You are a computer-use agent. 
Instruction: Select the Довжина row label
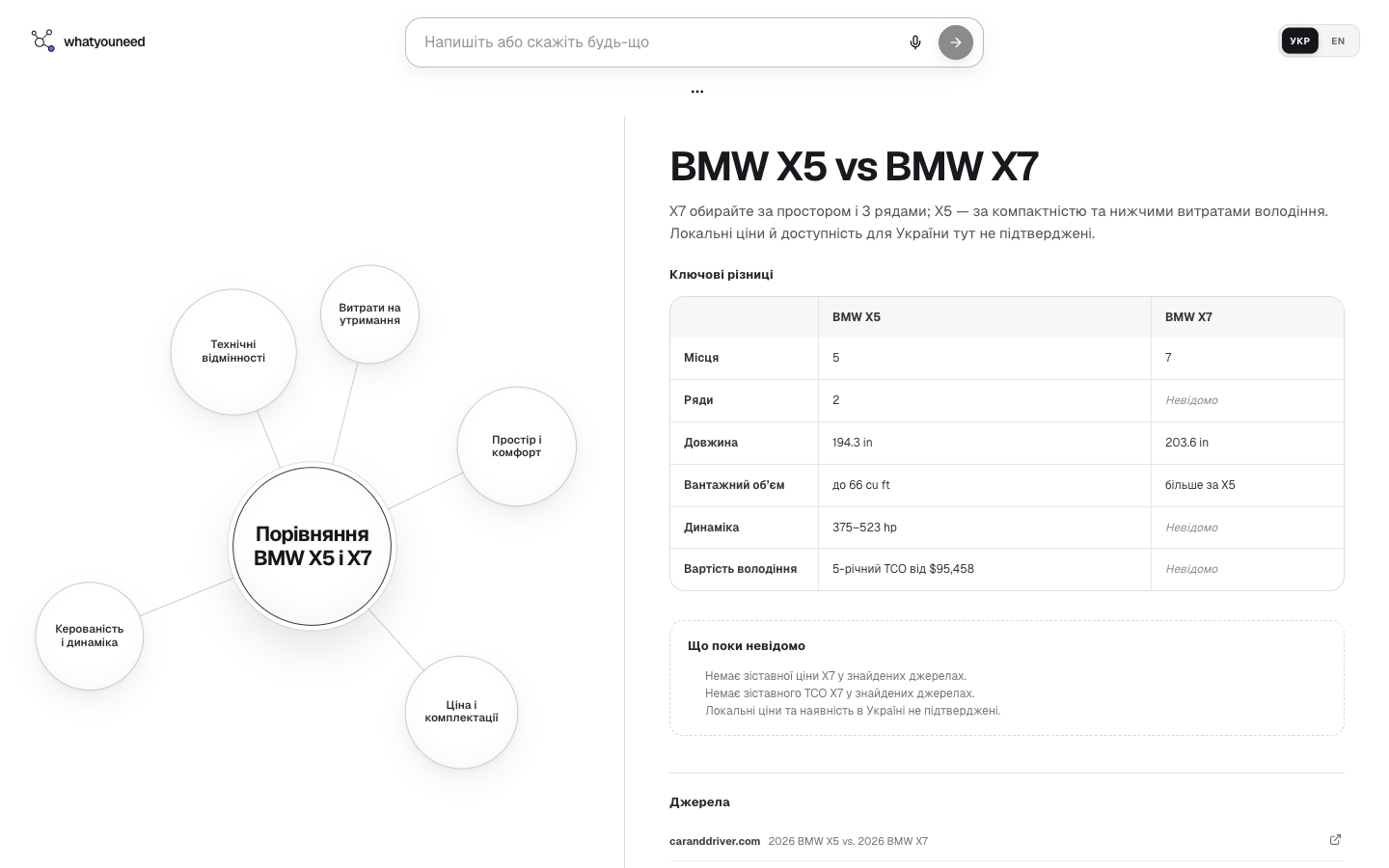[x=711, y=443]
